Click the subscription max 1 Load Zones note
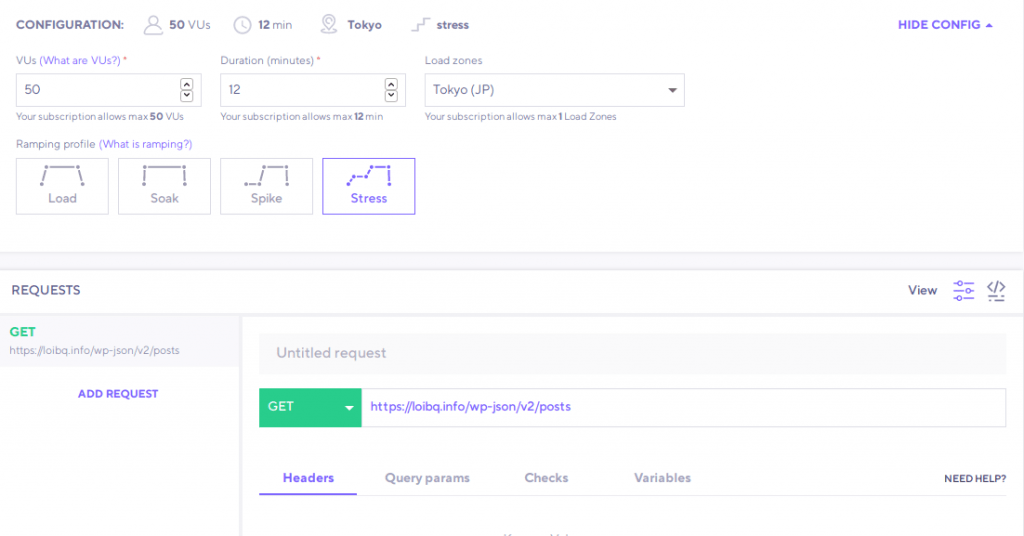This screenshot has height=536, width=1024. 520,117
